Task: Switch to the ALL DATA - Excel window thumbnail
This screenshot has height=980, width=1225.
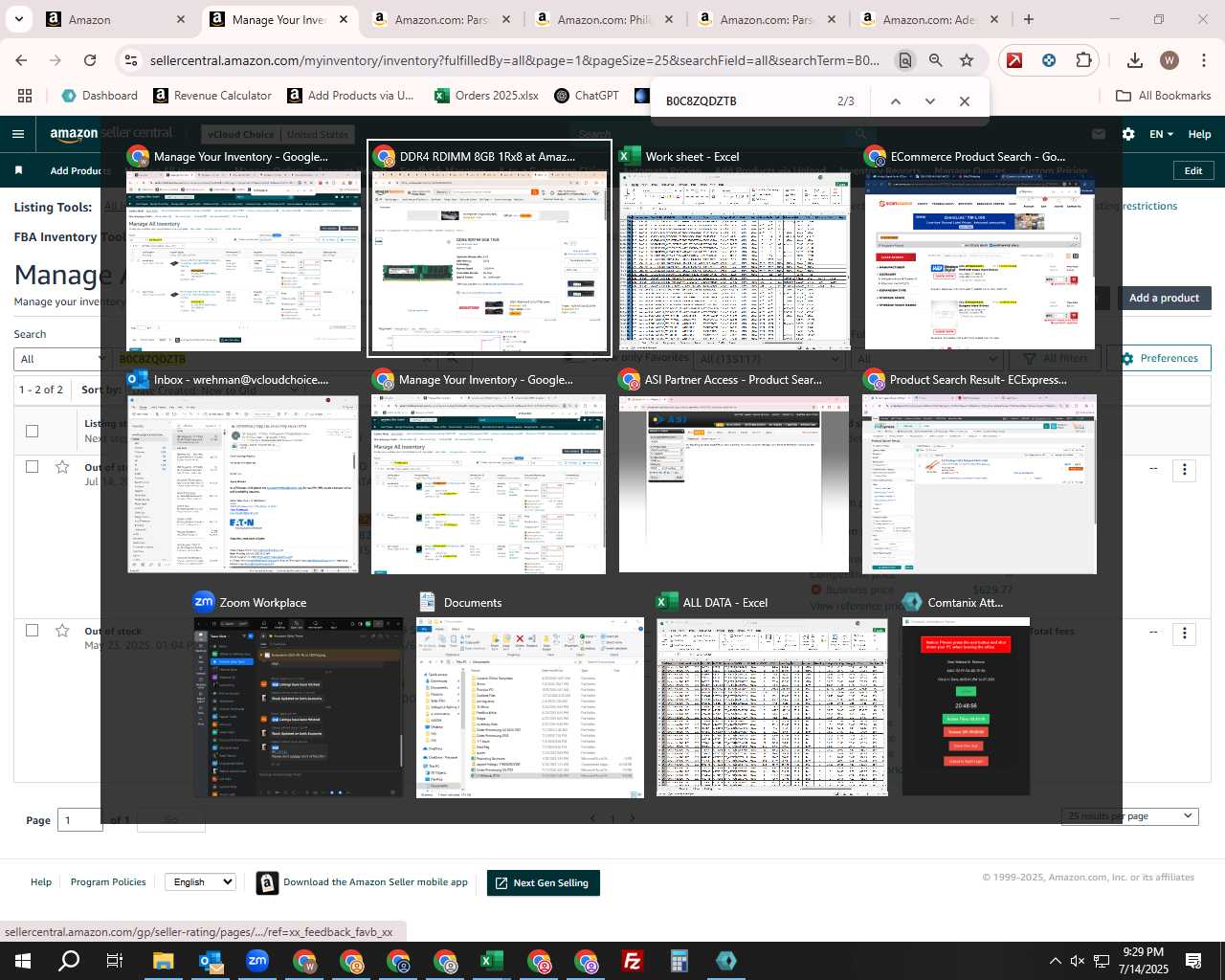Action: (772, 695)
